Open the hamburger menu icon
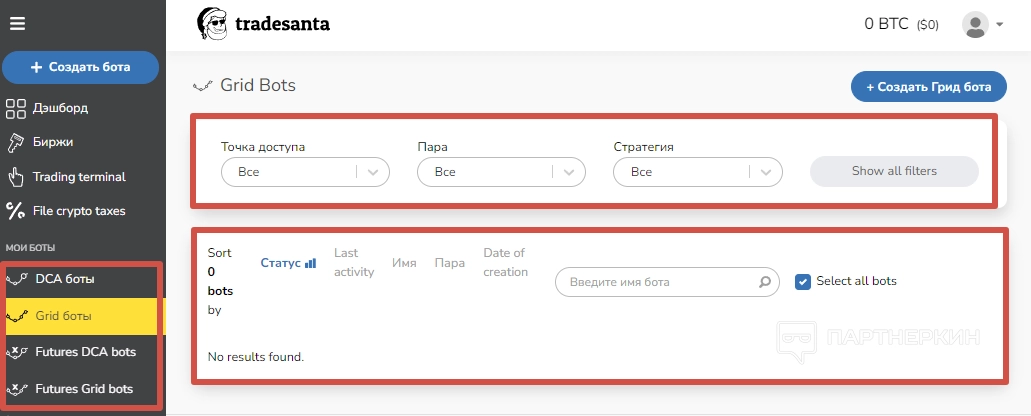The image size is (1031, 416). 17,24
